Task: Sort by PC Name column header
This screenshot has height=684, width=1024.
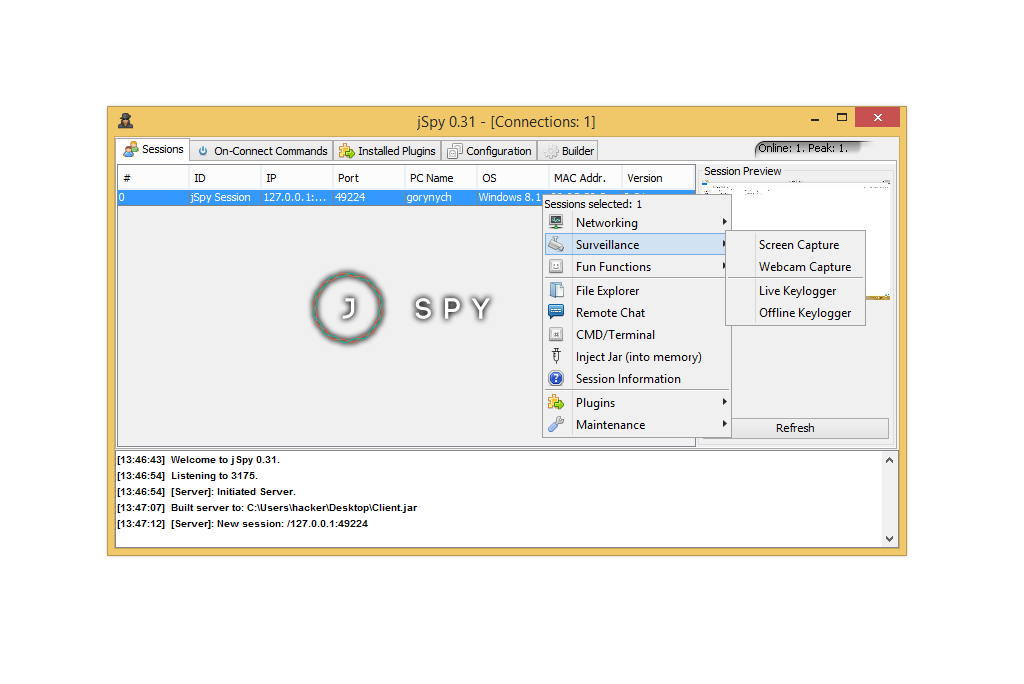Action: [441, 178]
